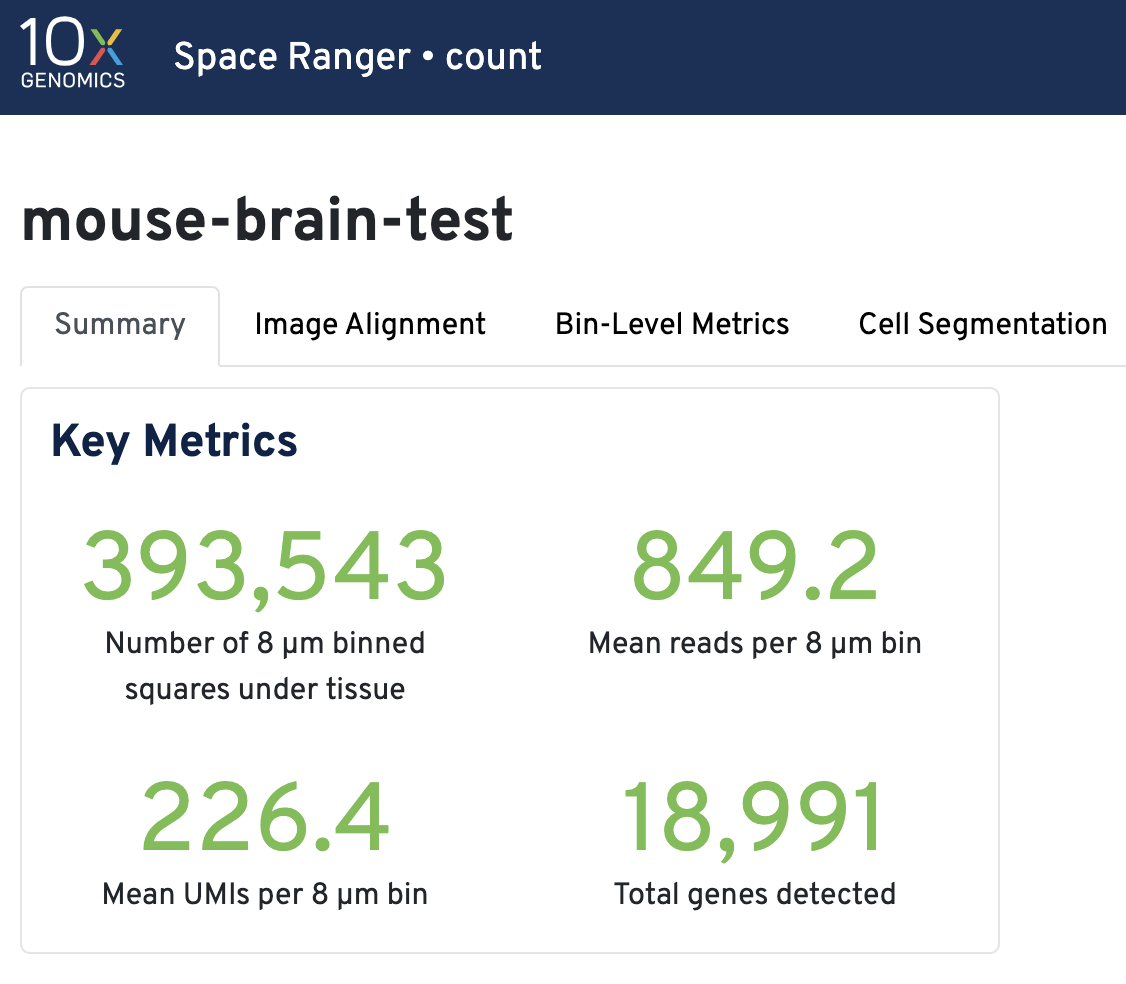The height and width of the screenshot is (984, 1126).
Task: Click the 18,991 genes detected value
Action: (754, 819)
